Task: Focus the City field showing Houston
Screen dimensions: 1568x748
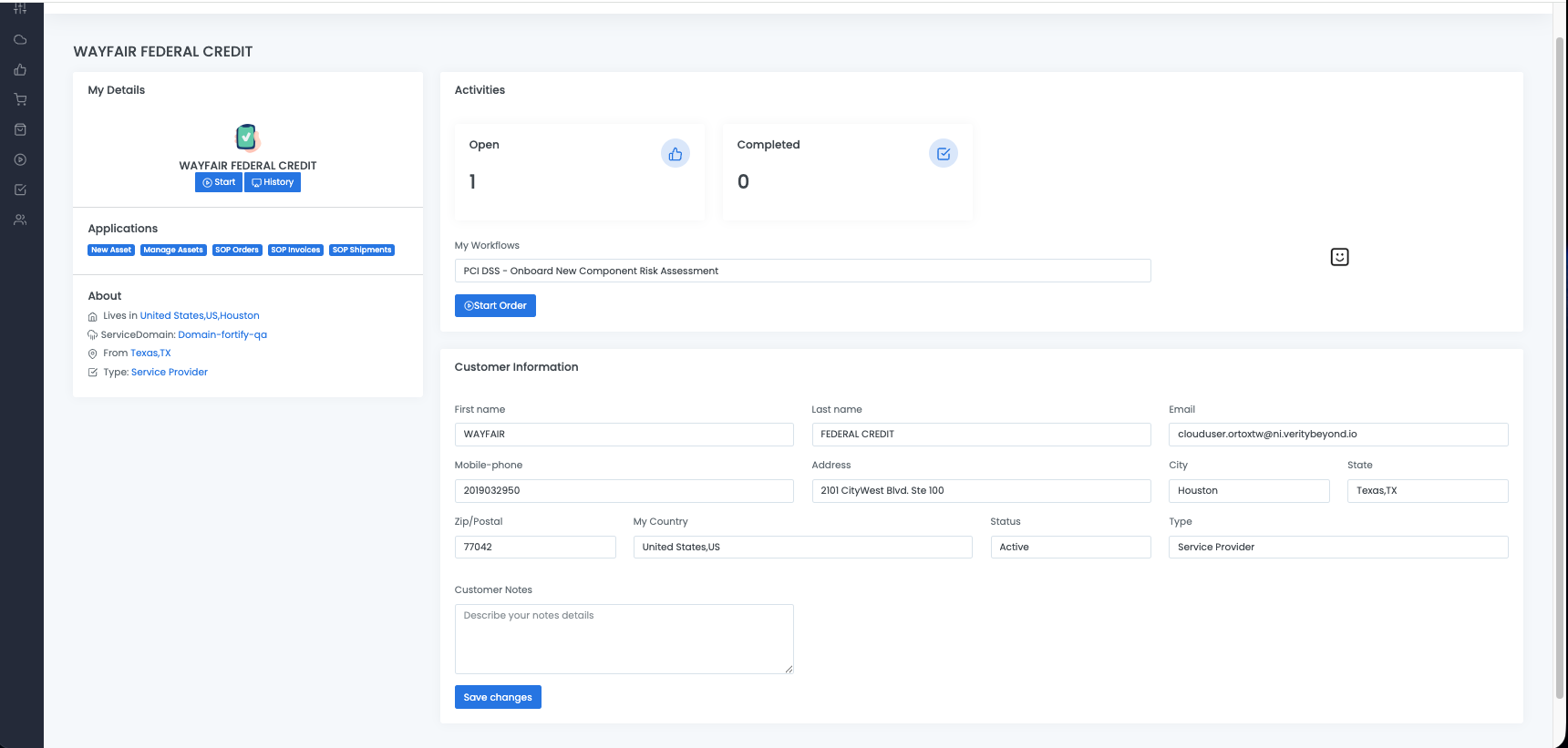Action: pos(1249,491)
